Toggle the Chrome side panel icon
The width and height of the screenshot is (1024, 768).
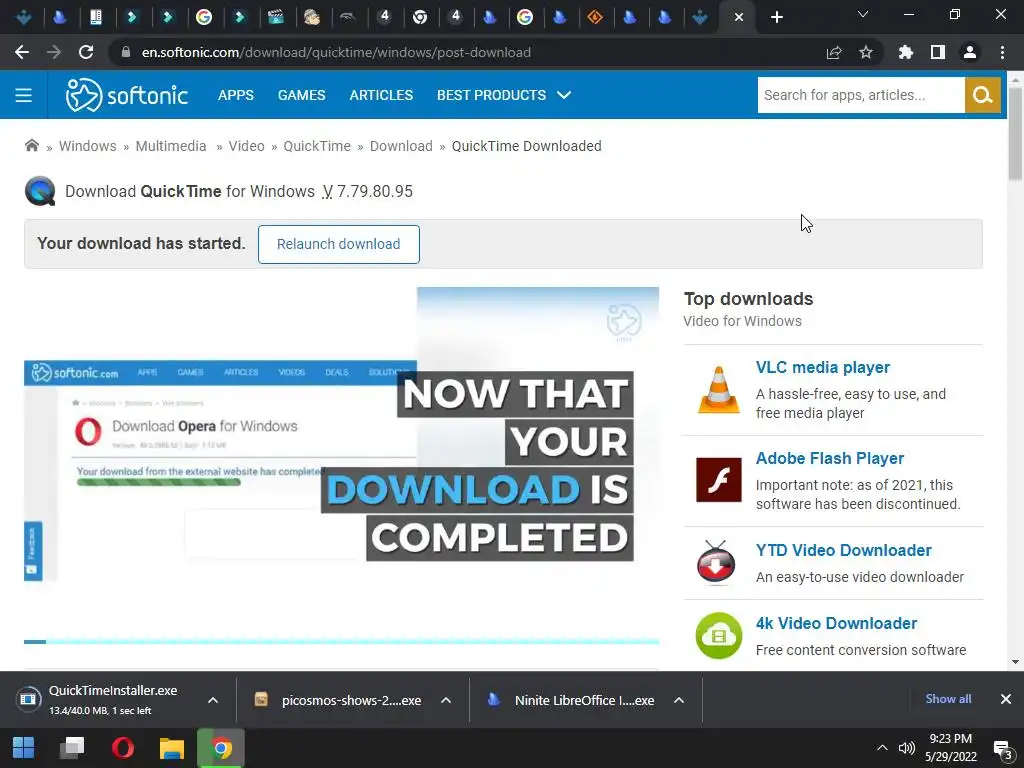[x=938, y=52]
